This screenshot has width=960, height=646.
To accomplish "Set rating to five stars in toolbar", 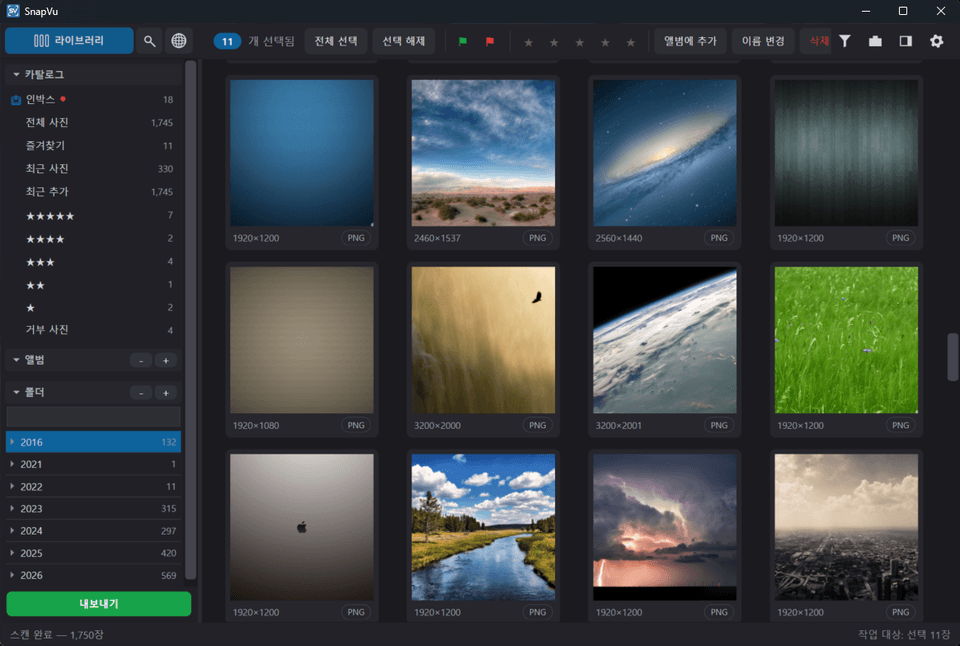I will coord(631,42).
